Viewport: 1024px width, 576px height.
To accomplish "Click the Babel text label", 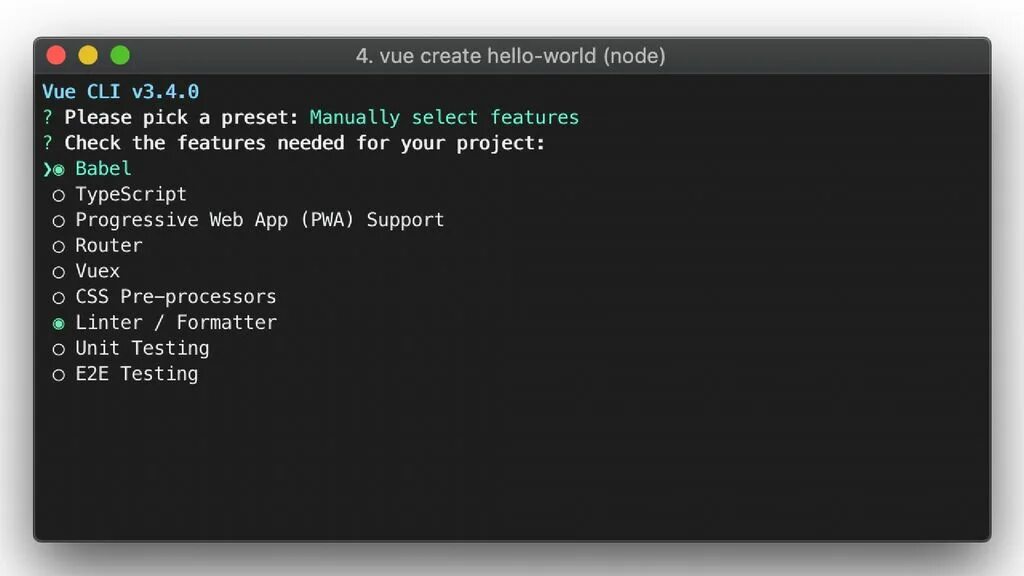I will tap(103, 168).
